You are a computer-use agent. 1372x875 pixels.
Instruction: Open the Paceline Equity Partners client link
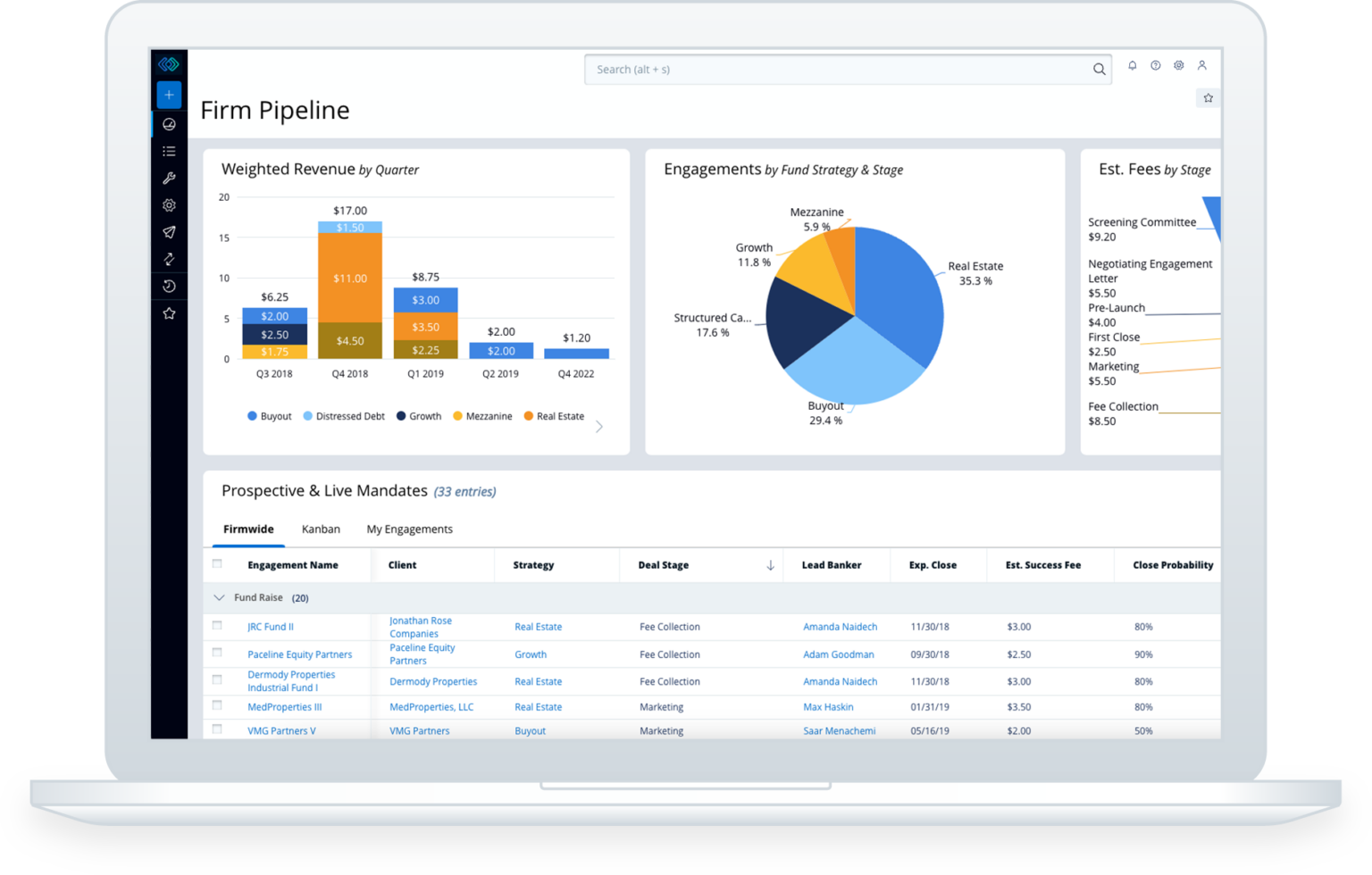pos(422,654)
